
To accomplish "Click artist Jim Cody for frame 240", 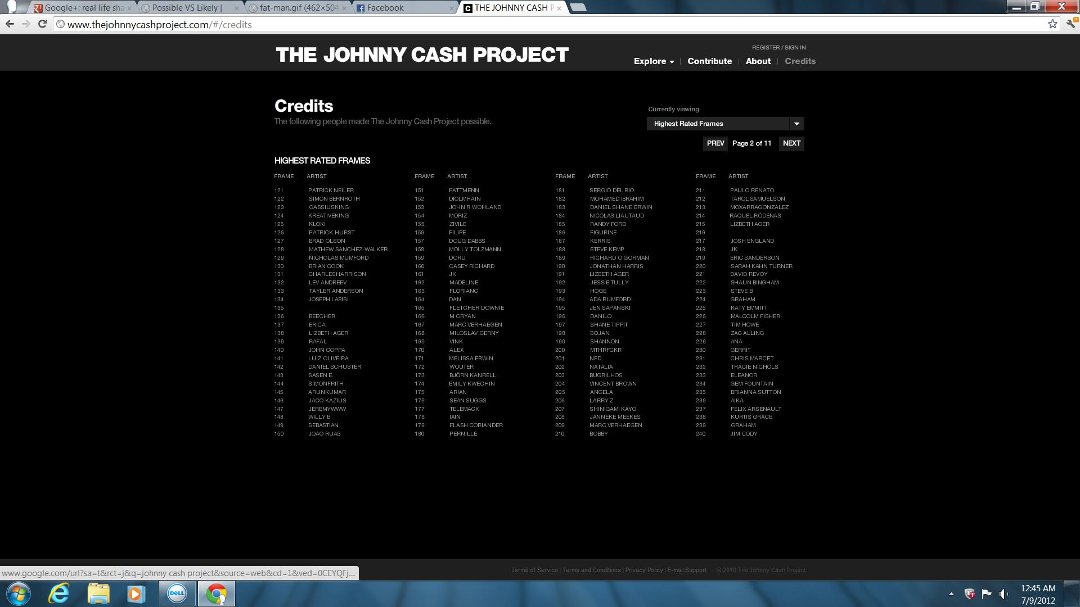I will [x=743, y=434].
